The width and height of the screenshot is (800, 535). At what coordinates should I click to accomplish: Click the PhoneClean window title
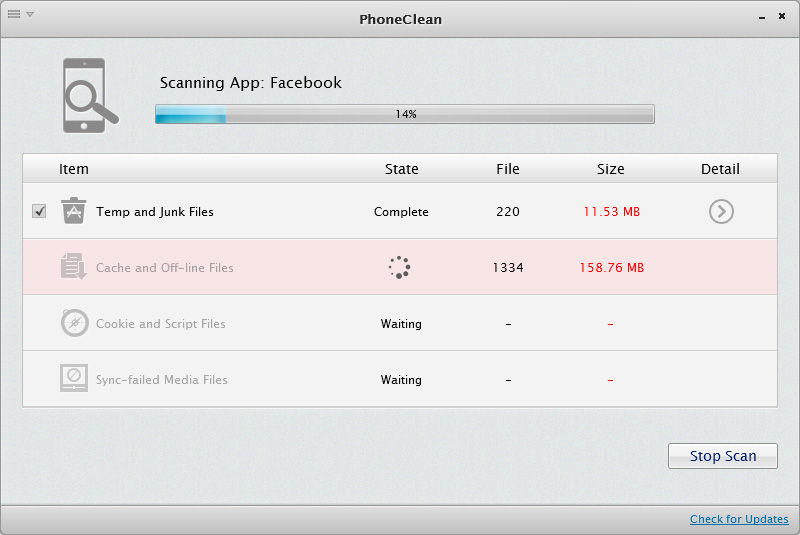tap(401, 19)
